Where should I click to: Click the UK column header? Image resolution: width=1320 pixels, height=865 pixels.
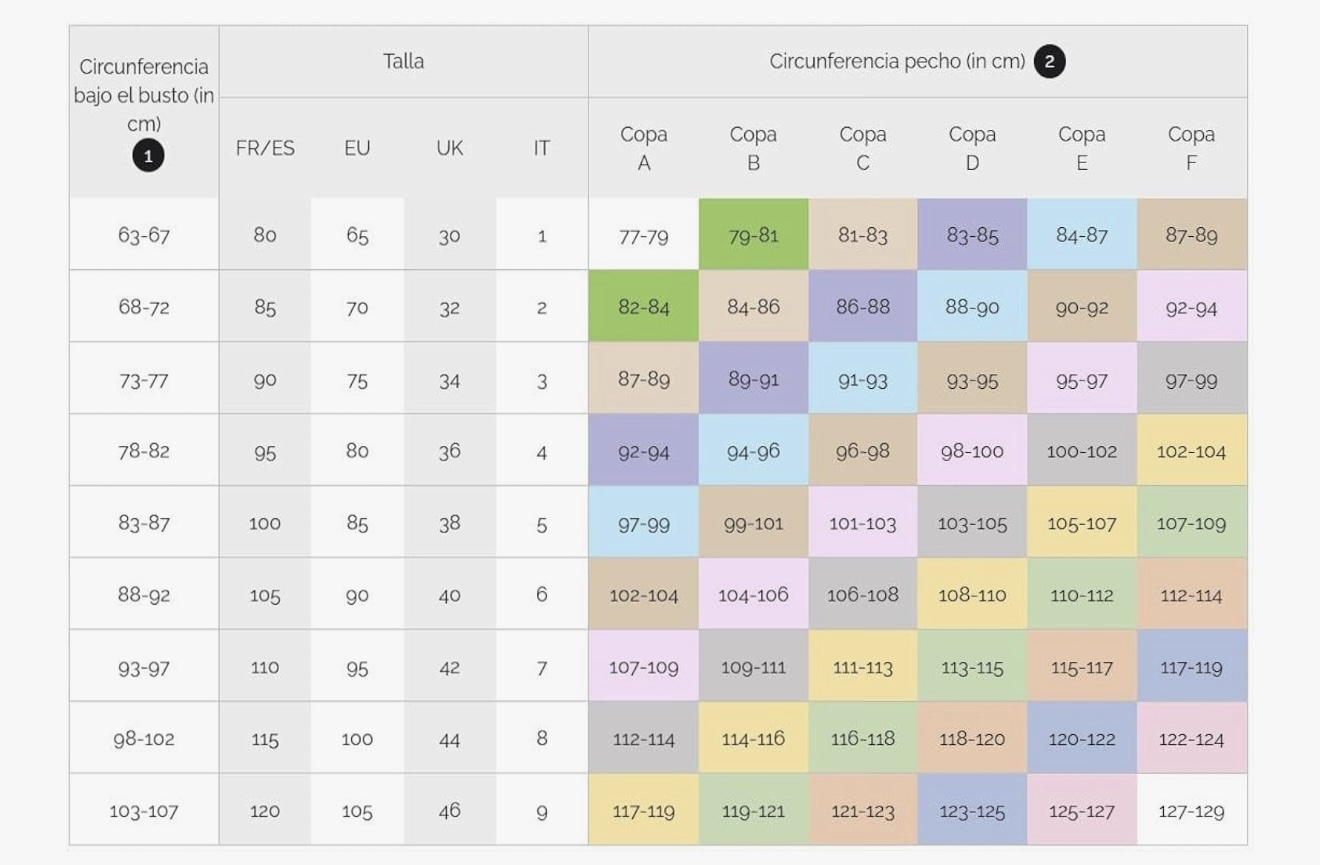[450, 148]
